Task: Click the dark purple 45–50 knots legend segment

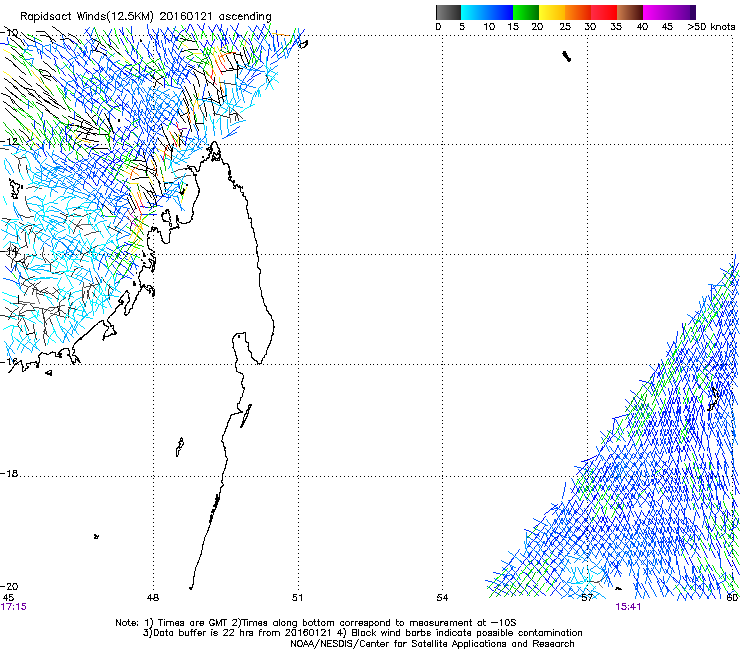Action: click(682, 12)
